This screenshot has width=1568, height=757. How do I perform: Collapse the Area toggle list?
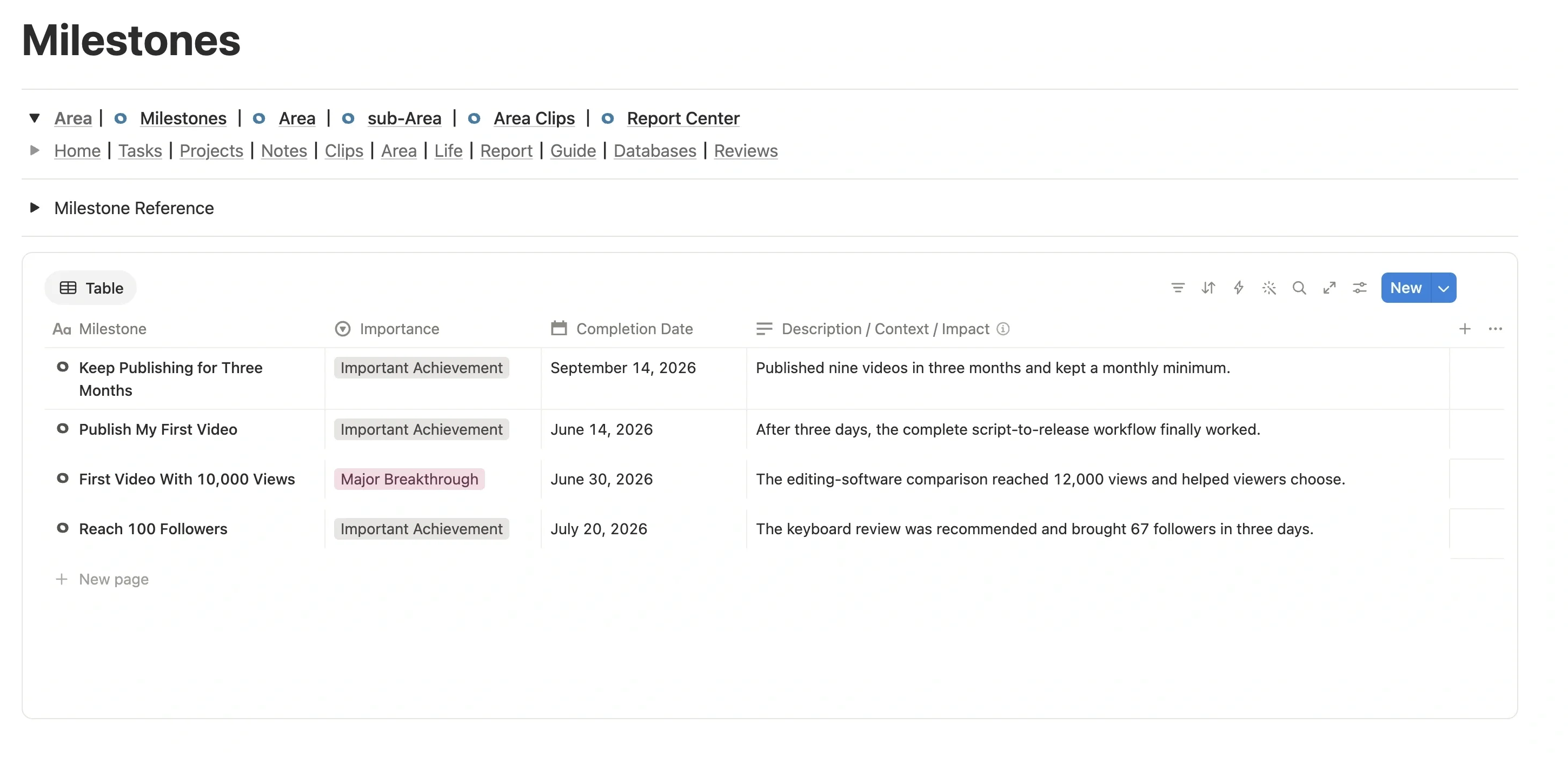click(x=35, y=118)
